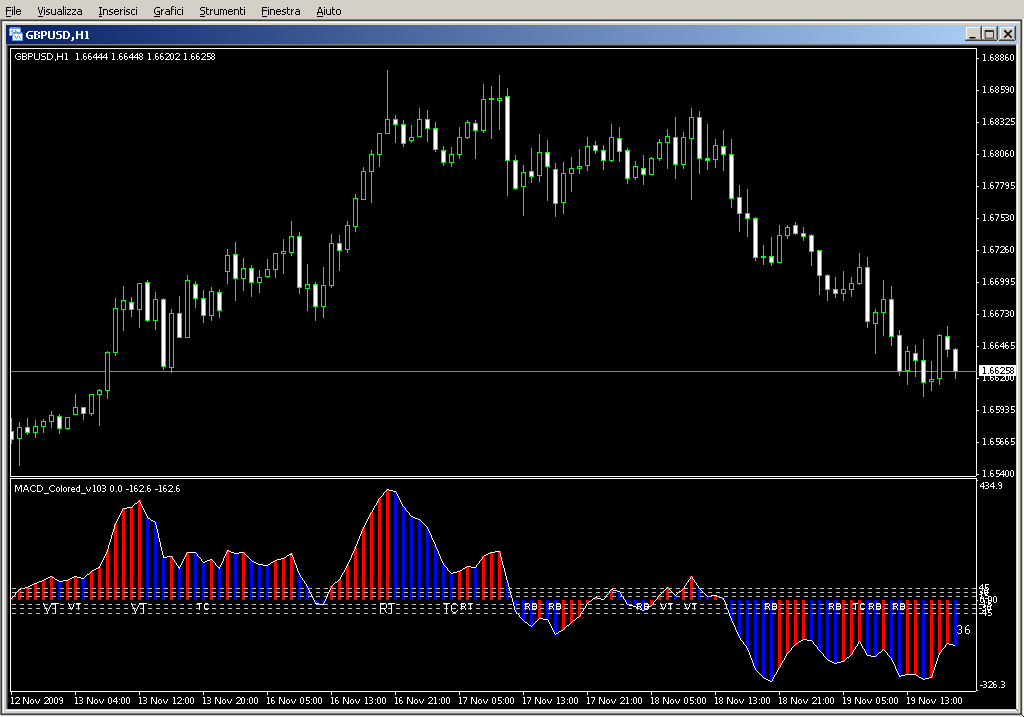1024x717 pixels.
Task: Click the 1.67530 price scale label
Action: [999, 217]
